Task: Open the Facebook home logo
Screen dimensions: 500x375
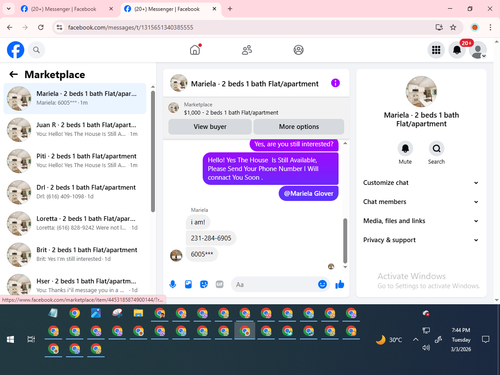Action: point(15,50)
